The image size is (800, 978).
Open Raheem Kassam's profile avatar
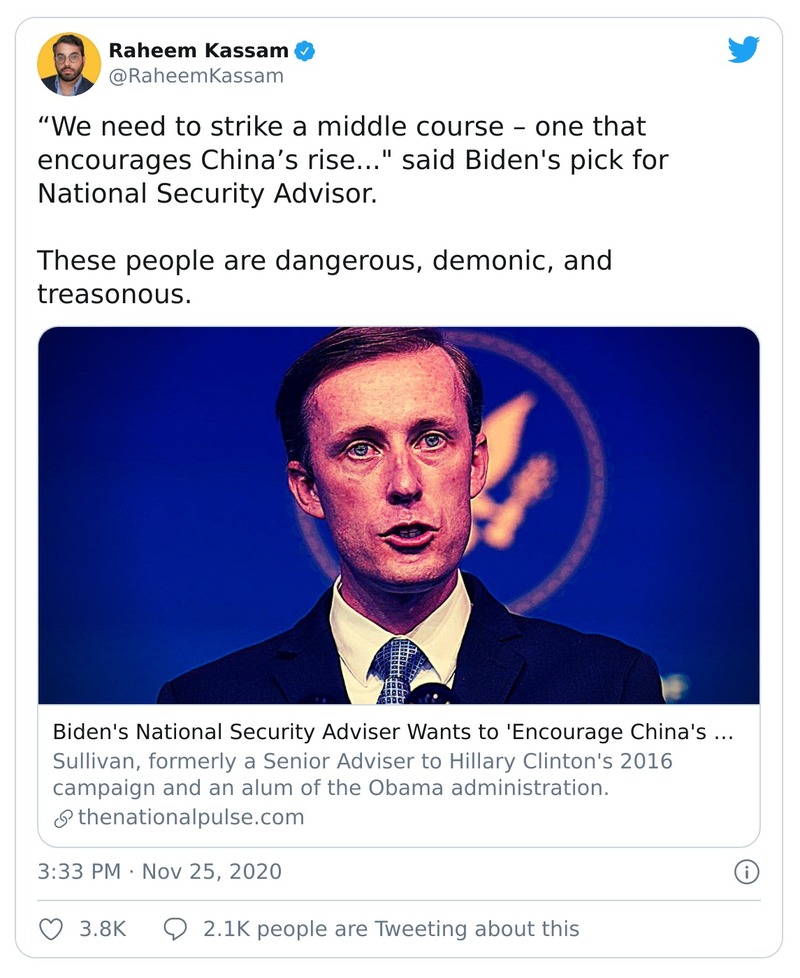point(68,63)
